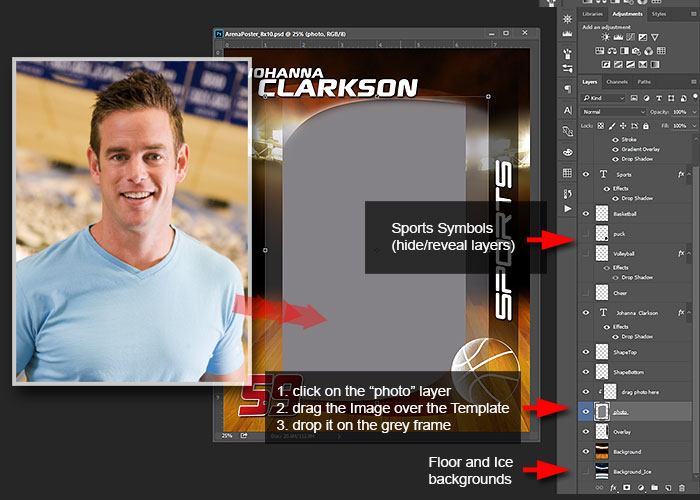Add a Vibrance adjustment (triangle icon)
The image size is (700, 500).
point(654,37)
